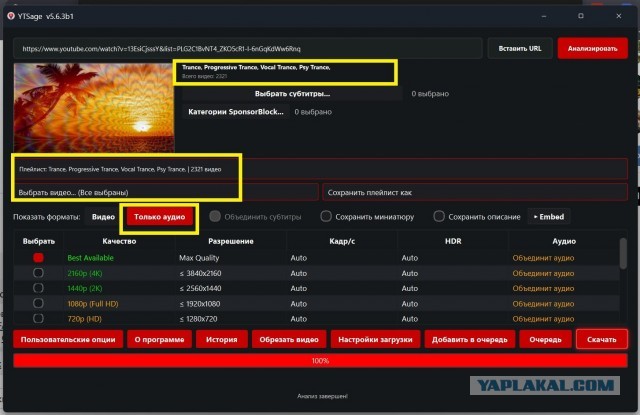
Task: Click the Обрезать видео button
Action: coord(289,340)
